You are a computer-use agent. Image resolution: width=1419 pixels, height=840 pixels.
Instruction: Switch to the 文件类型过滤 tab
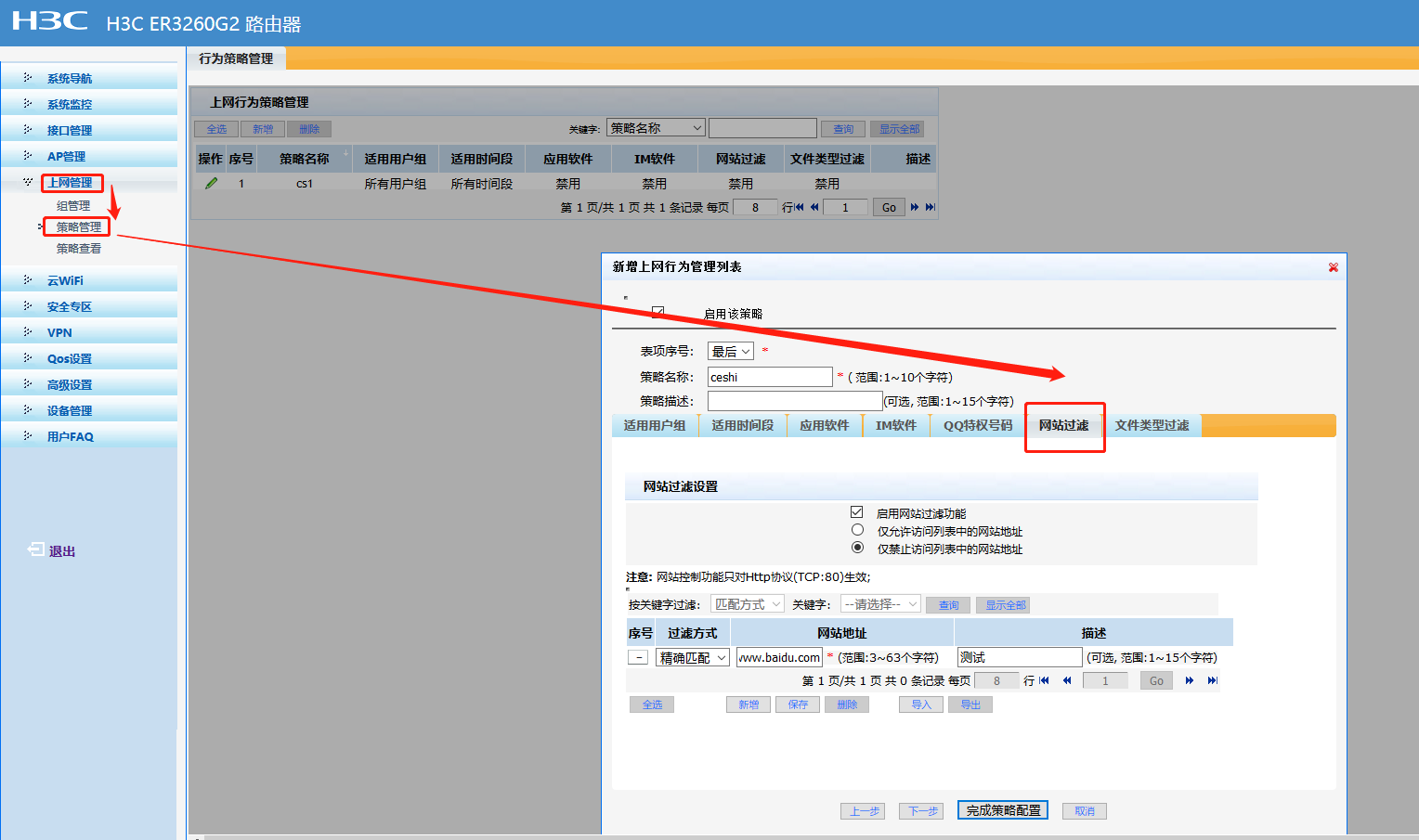[x=1152, y=426]
